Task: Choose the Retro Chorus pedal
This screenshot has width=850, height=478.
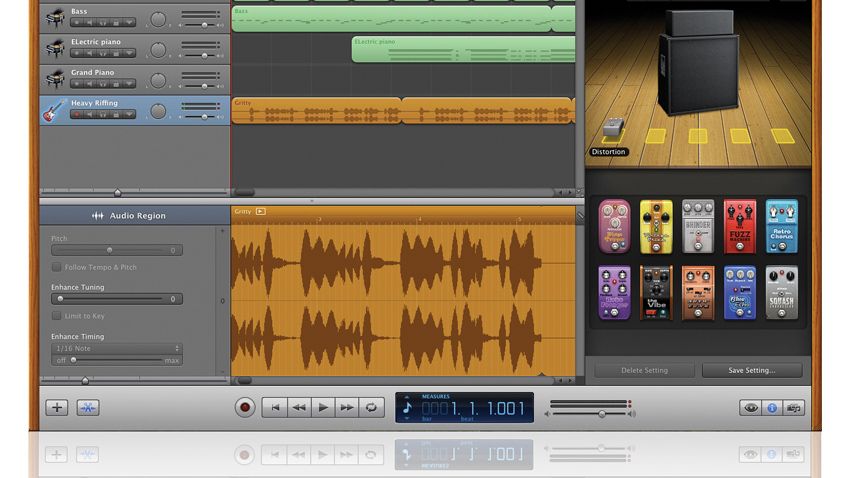Action: 781,227
